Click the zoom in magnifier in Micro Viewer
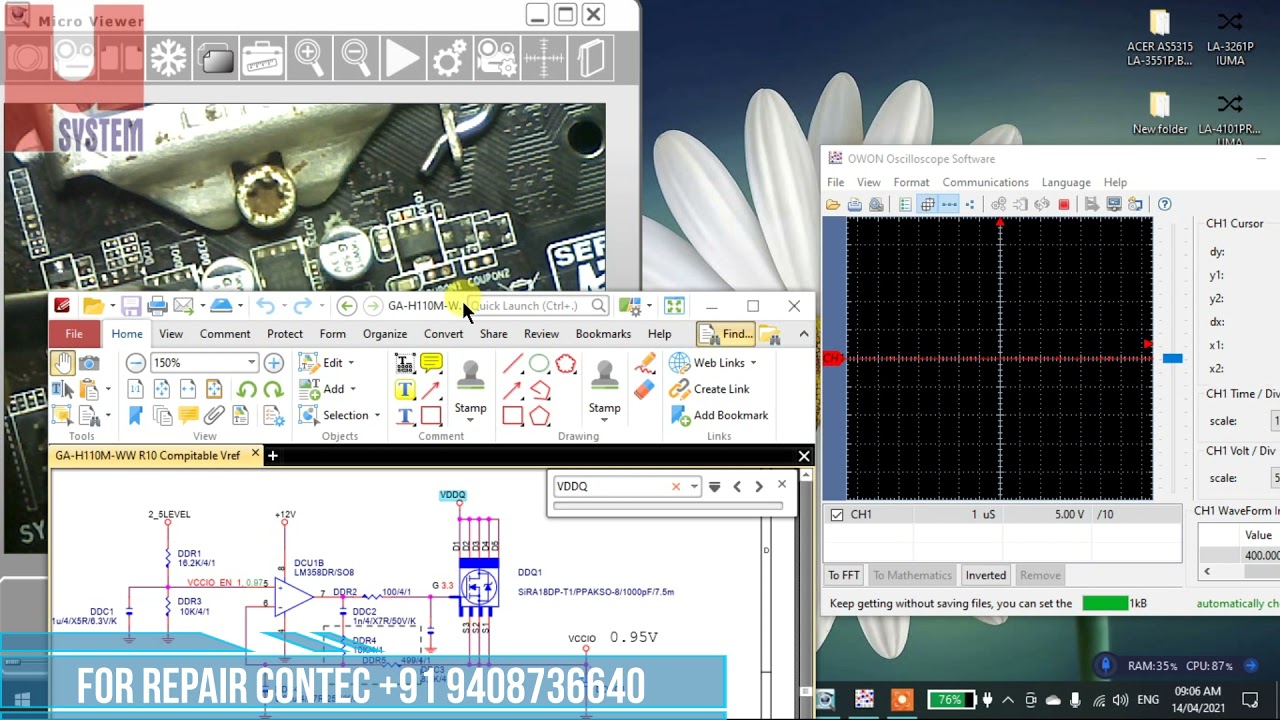 click(x=309, y=58)
